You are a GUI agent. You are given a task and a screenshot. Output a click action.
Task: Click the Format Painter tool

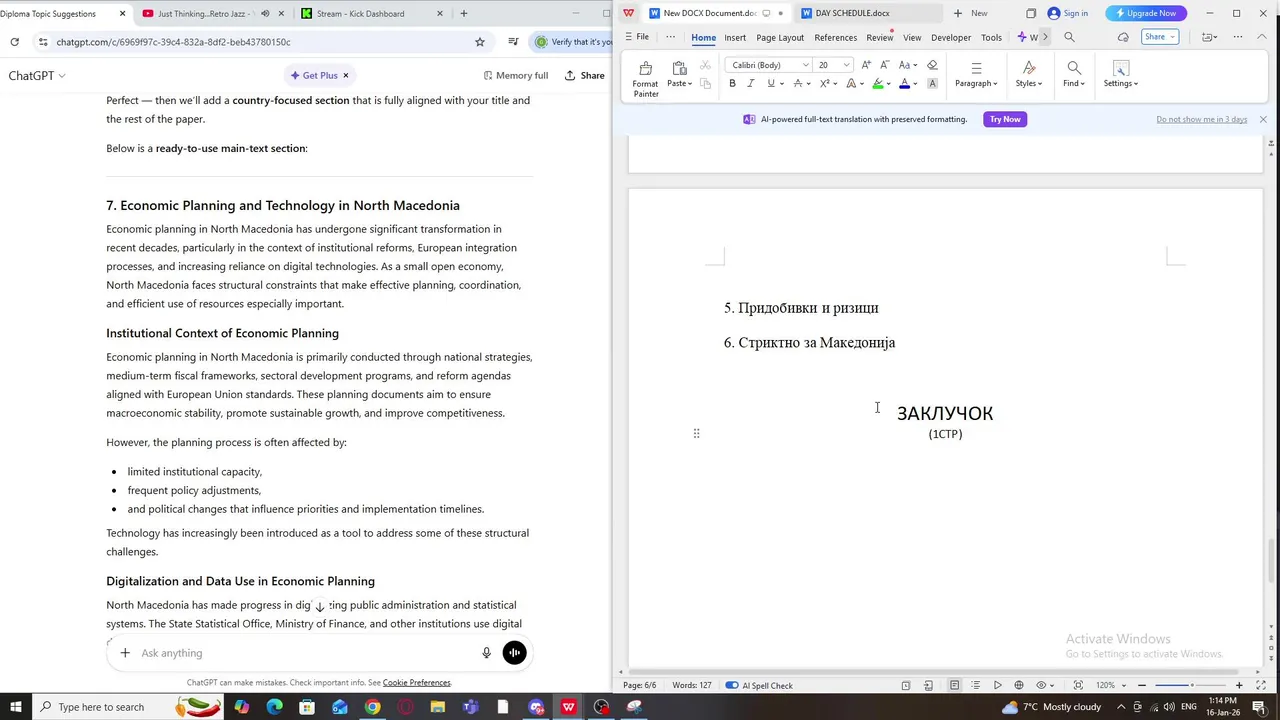(645, 79)
